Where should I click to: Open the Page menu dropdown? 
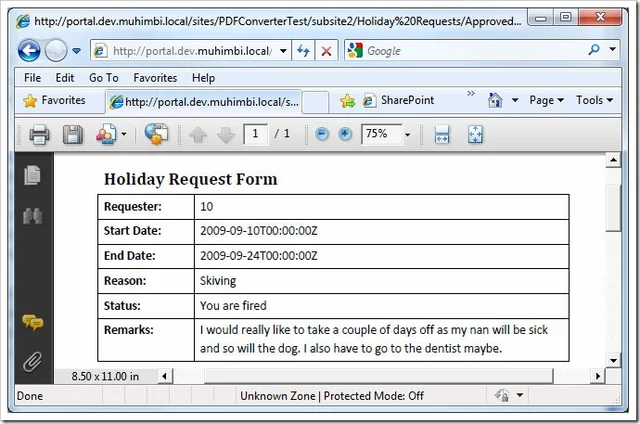point(547,100)
